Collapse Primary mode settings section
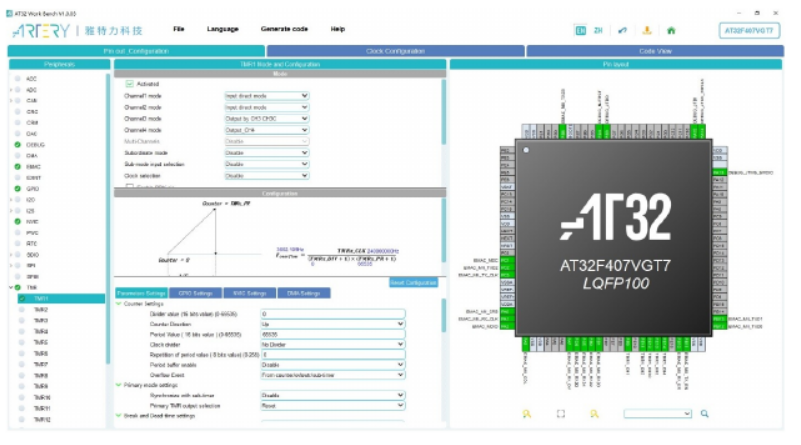 coord(119,385)
